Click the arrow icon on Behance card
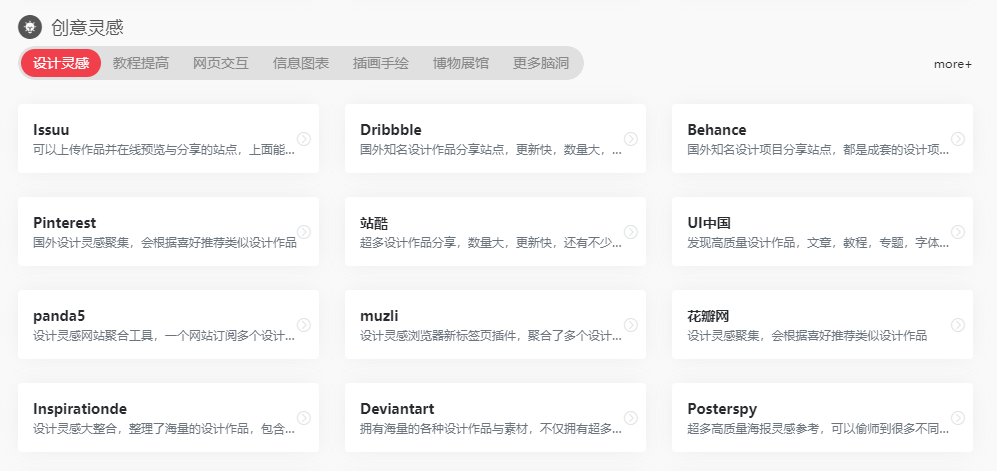The width and height of the screenshot is (997, 471). [958, 139]
